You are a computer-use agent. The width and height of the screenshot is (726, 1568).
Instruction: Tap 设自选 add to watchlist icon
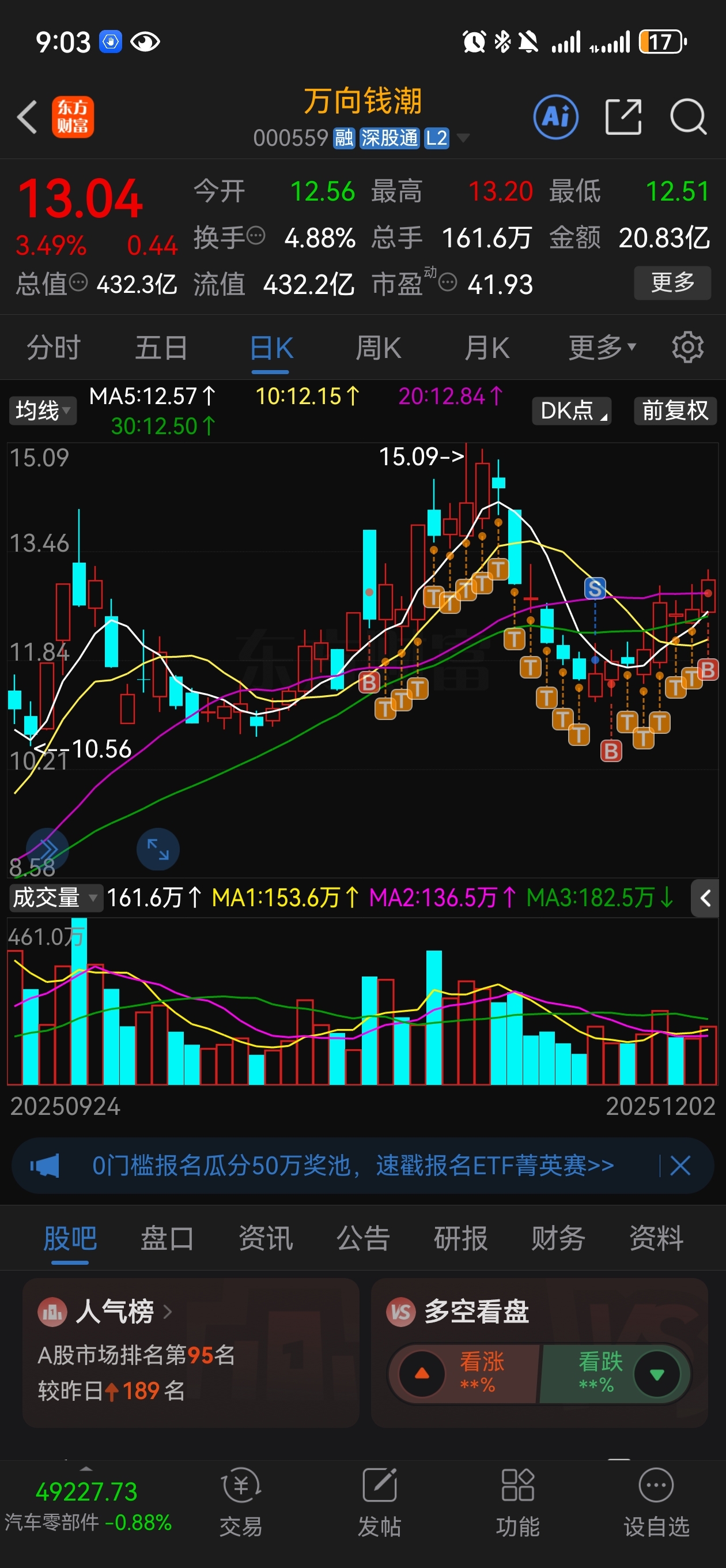pos(657,1502)
